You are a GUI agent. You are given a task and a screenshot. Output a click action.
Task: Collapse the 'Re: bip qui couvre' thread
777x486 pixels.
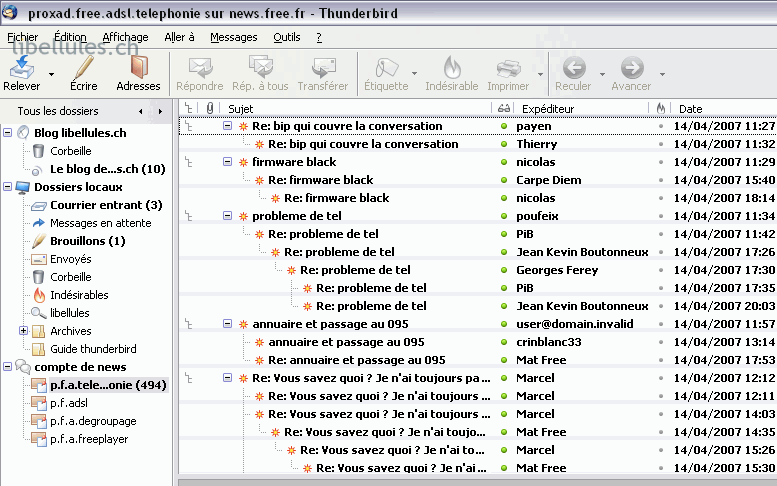[227, 125]
